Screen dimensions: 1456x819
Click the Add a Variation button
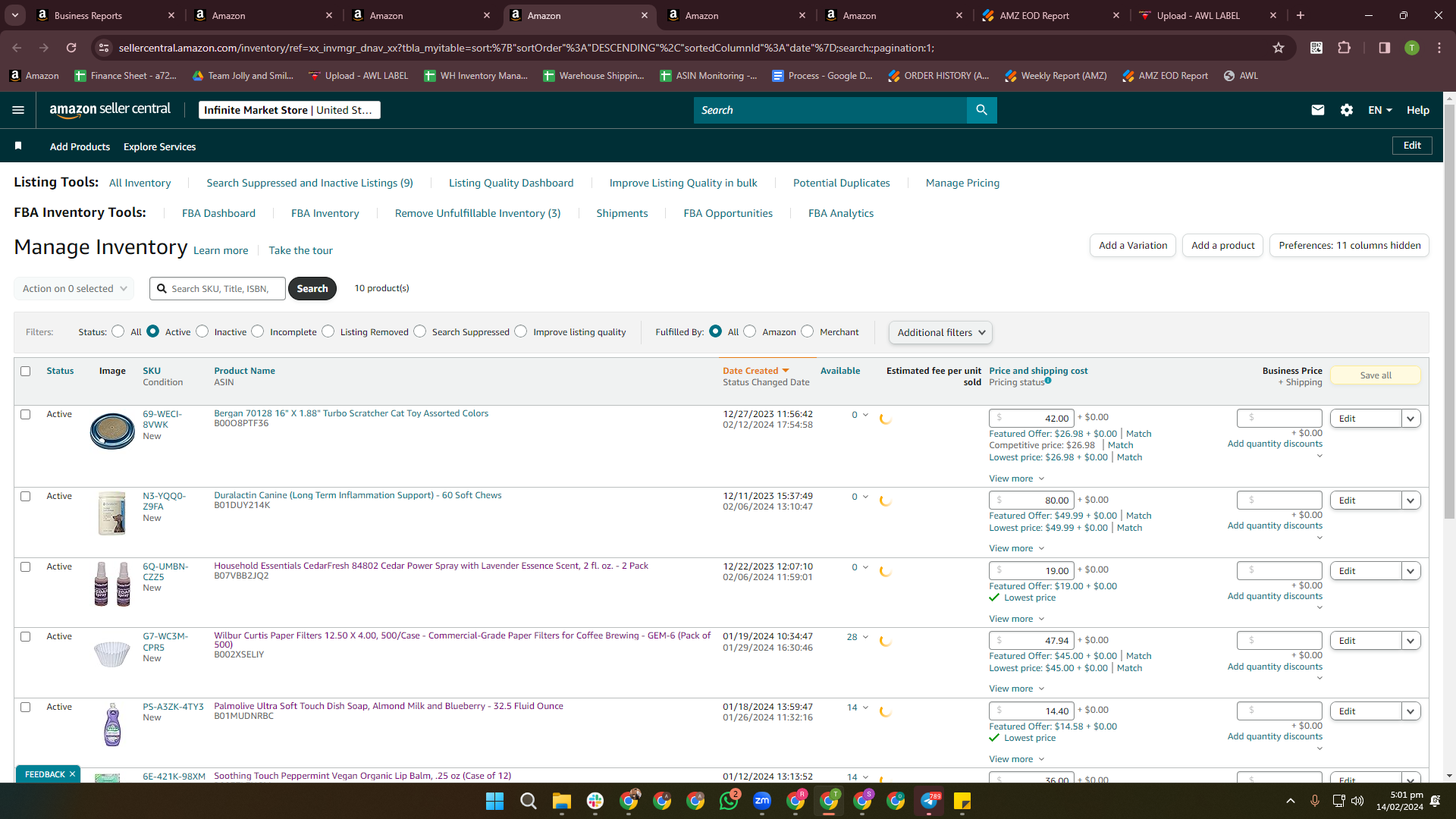coord(1133,245)
